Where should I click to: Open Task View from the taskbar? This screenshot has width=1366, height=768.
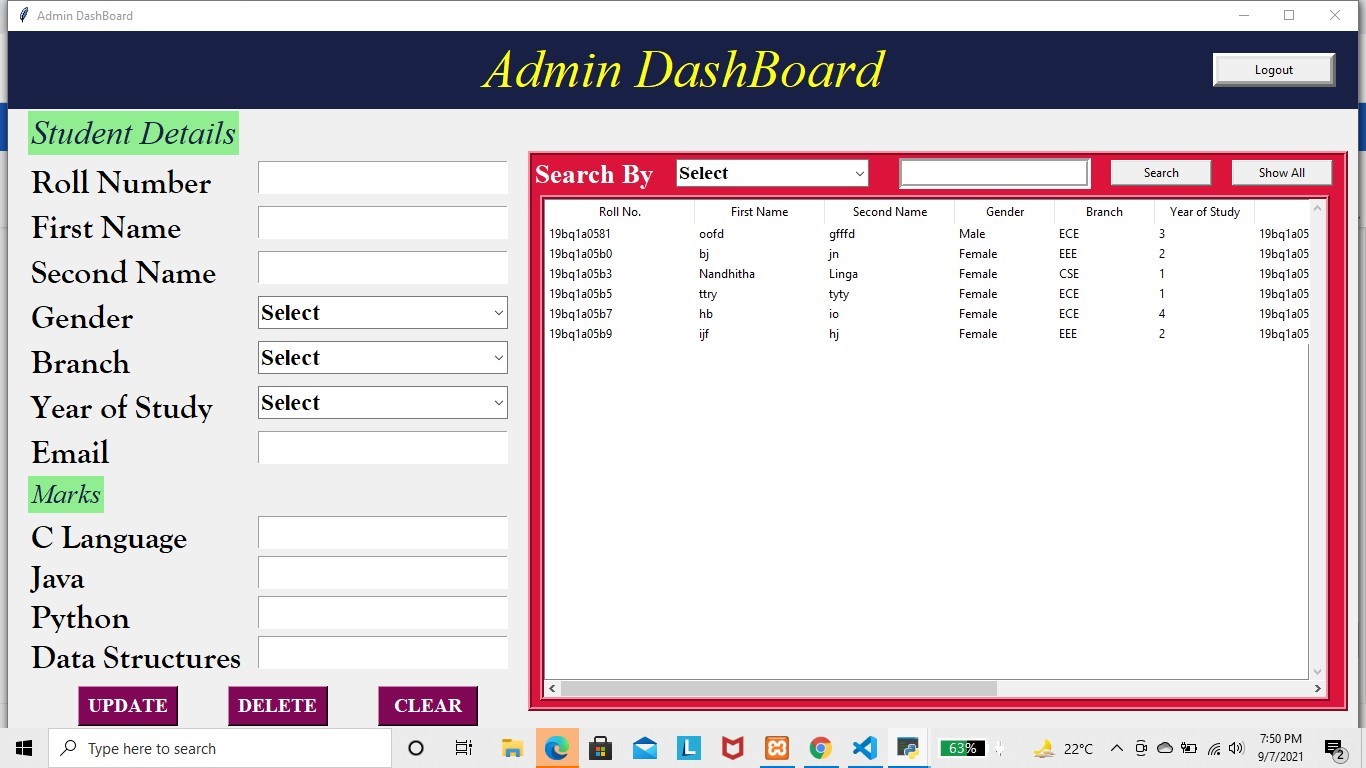pos(464,748)
